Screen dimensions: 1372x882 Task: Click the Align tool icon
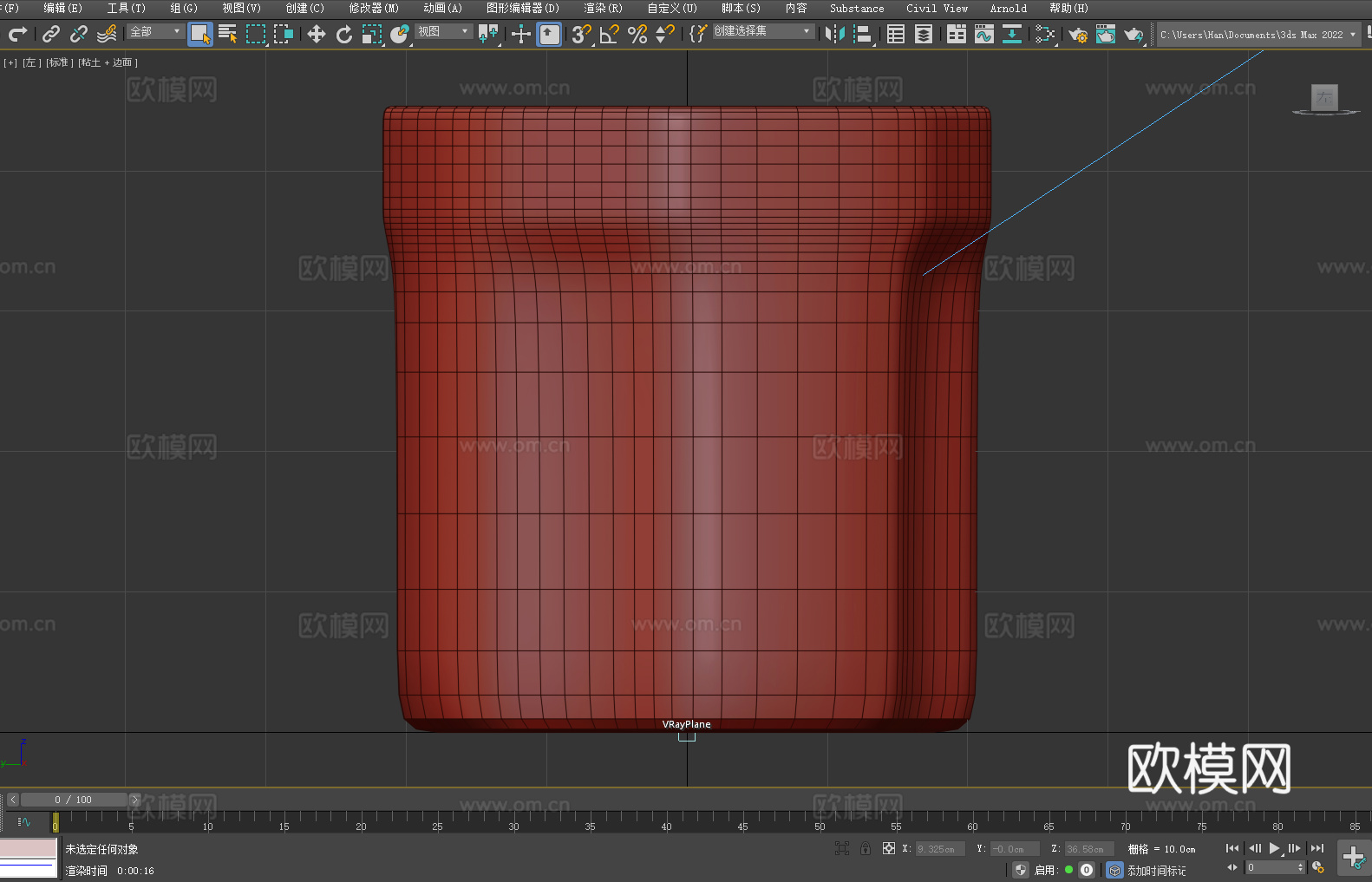[x=863, y=34]
